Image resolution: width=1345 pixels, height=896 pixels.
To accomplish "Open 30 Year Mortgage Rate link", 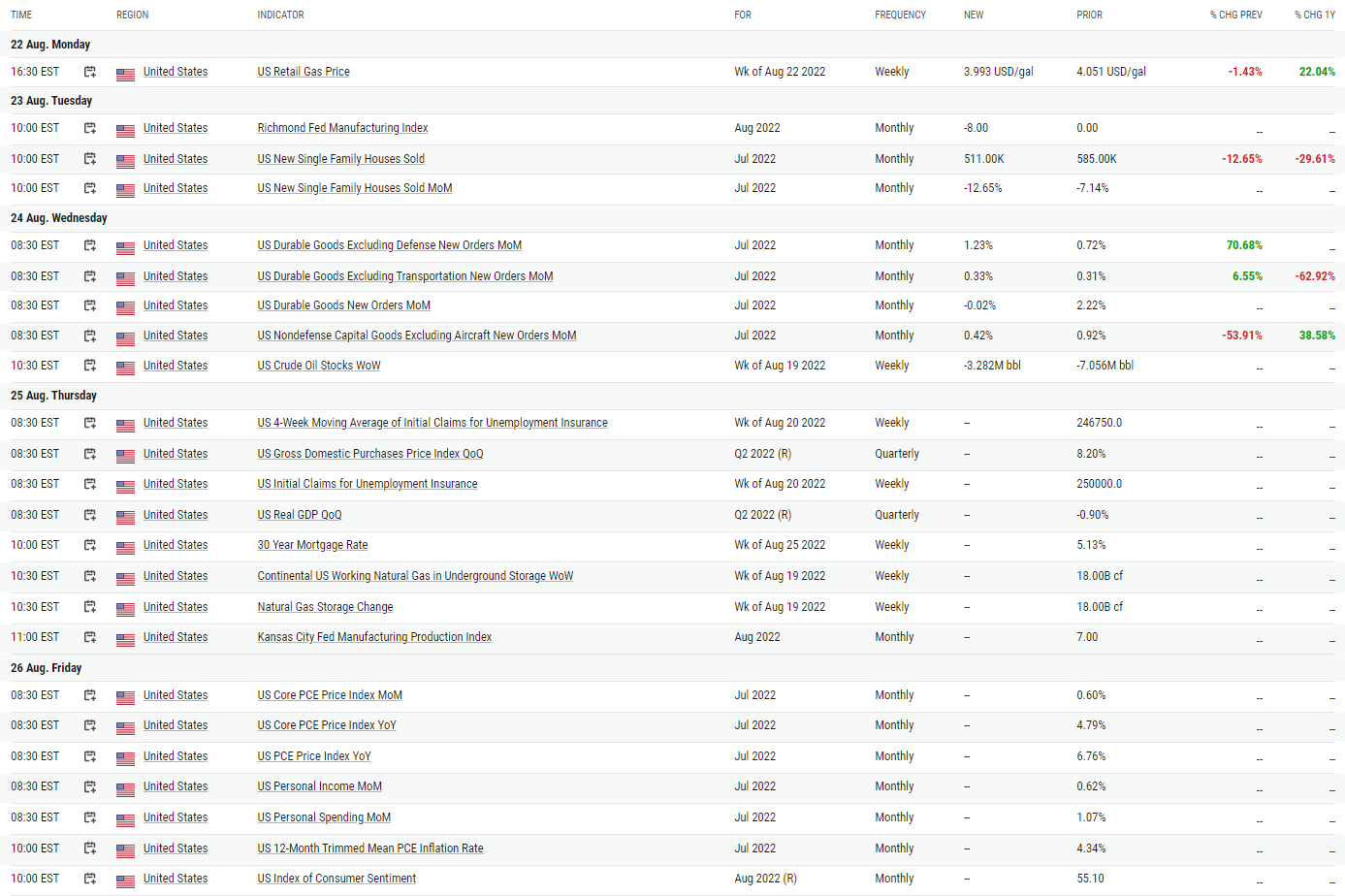I will point(312,545).
